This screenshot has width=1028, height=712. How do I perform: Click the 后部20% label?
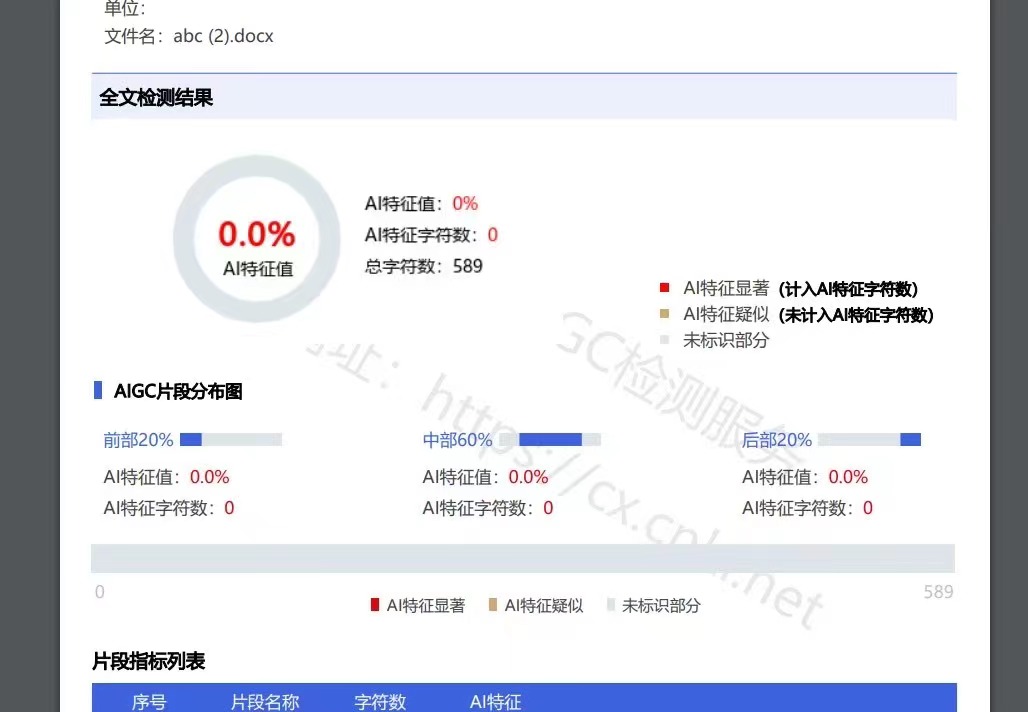pos(776,439)
